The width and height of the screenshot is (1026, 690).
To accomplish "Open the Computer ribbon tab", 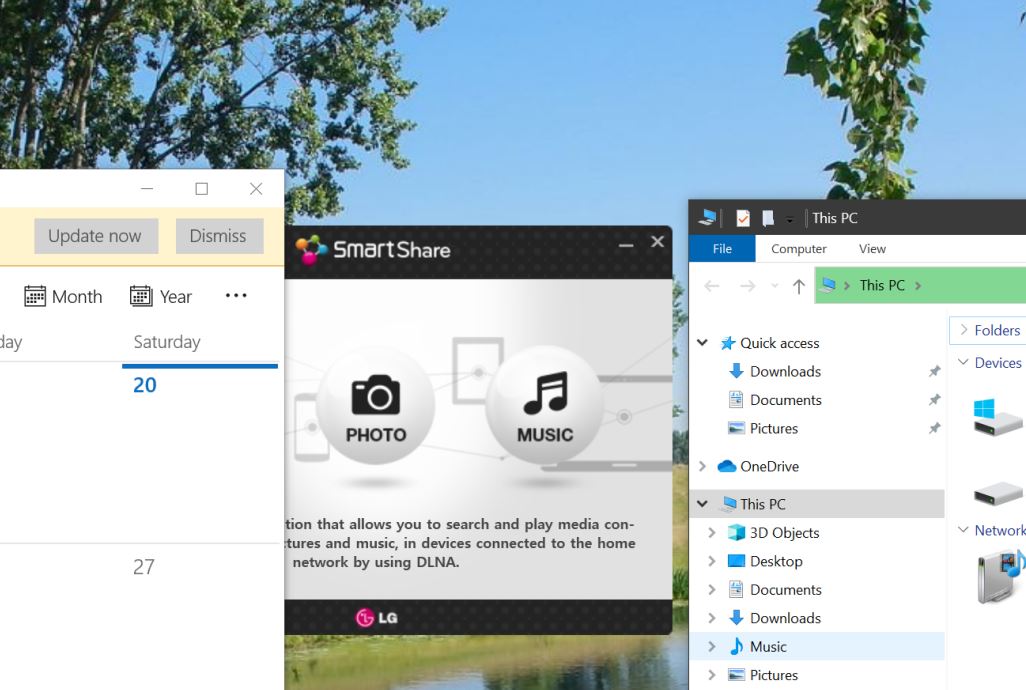I will coord(798,249).
